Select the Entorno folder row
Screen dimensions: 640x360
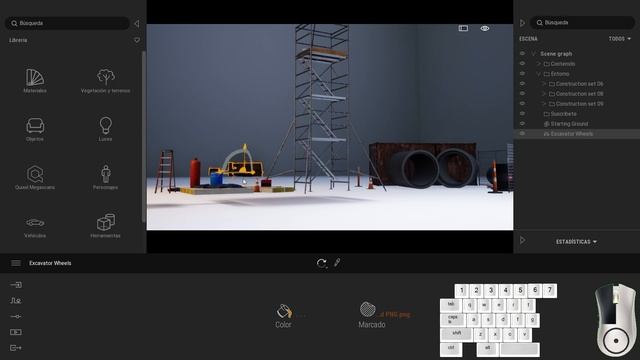577,74
